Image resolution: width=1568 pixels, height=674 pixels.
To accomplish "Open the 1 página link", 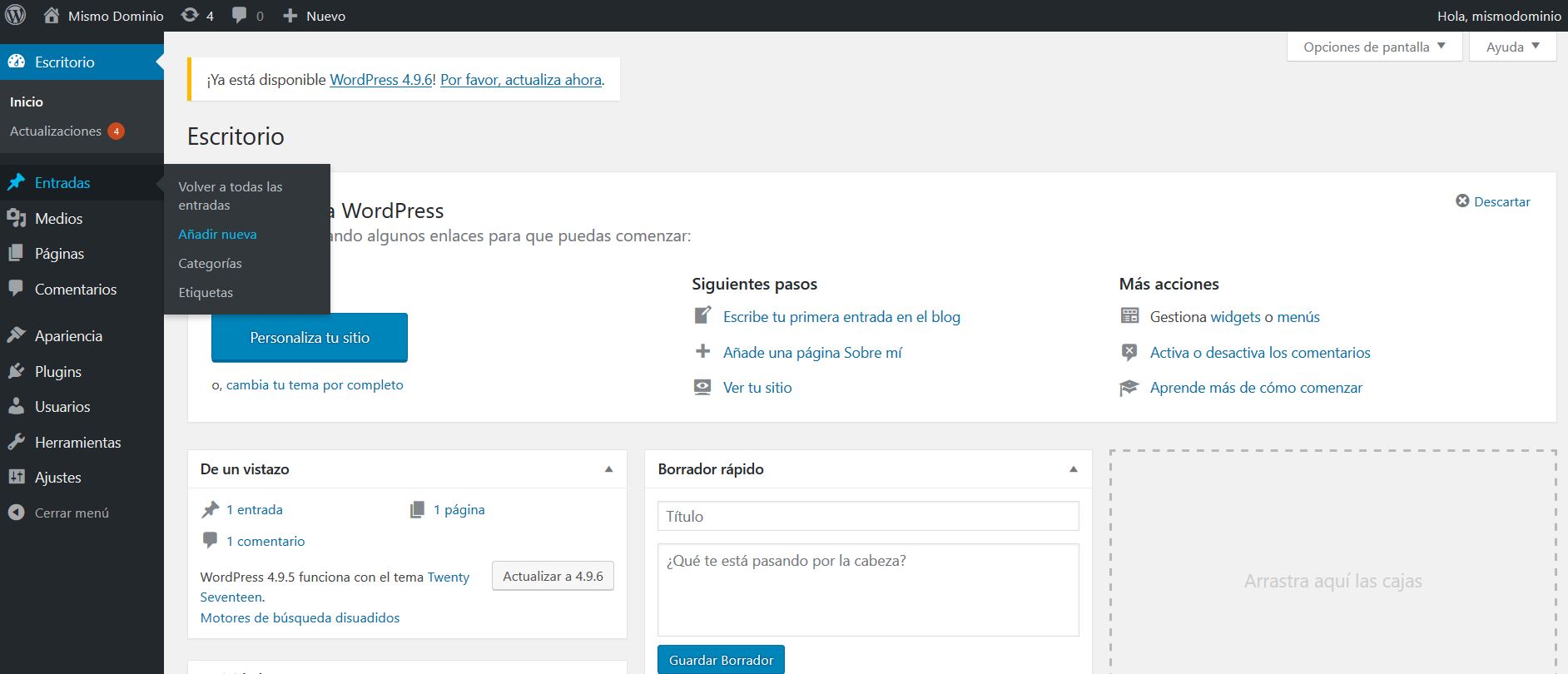I will pyautogui.click(x=459, y=509).
